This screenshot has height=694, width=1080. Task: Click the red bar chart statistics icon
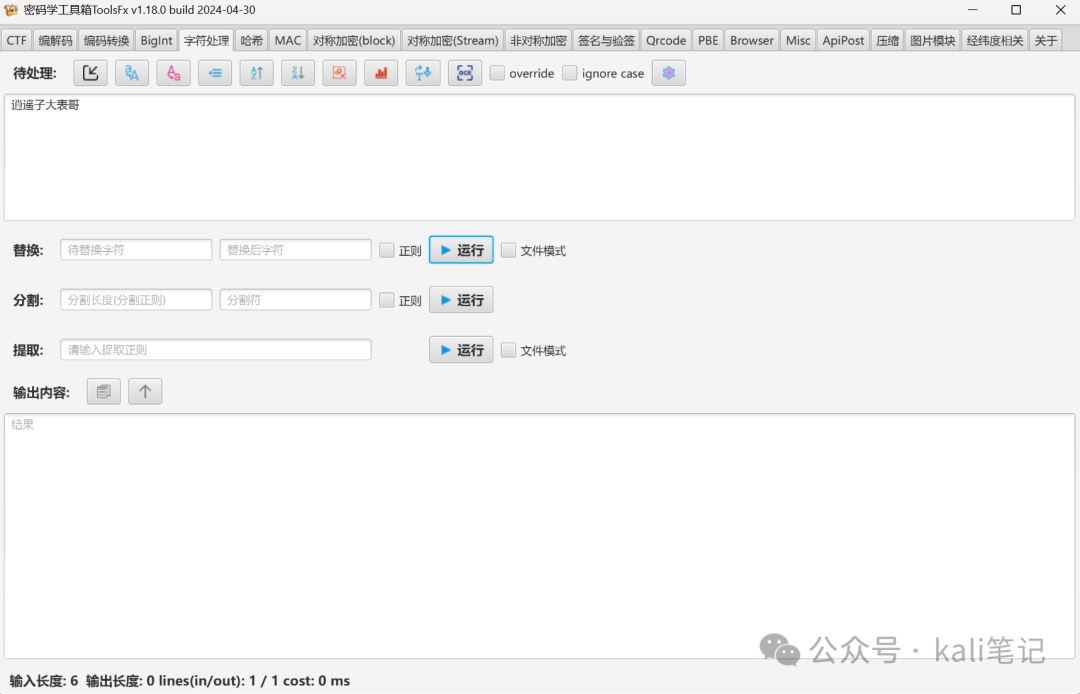click(x=381, y=73)
